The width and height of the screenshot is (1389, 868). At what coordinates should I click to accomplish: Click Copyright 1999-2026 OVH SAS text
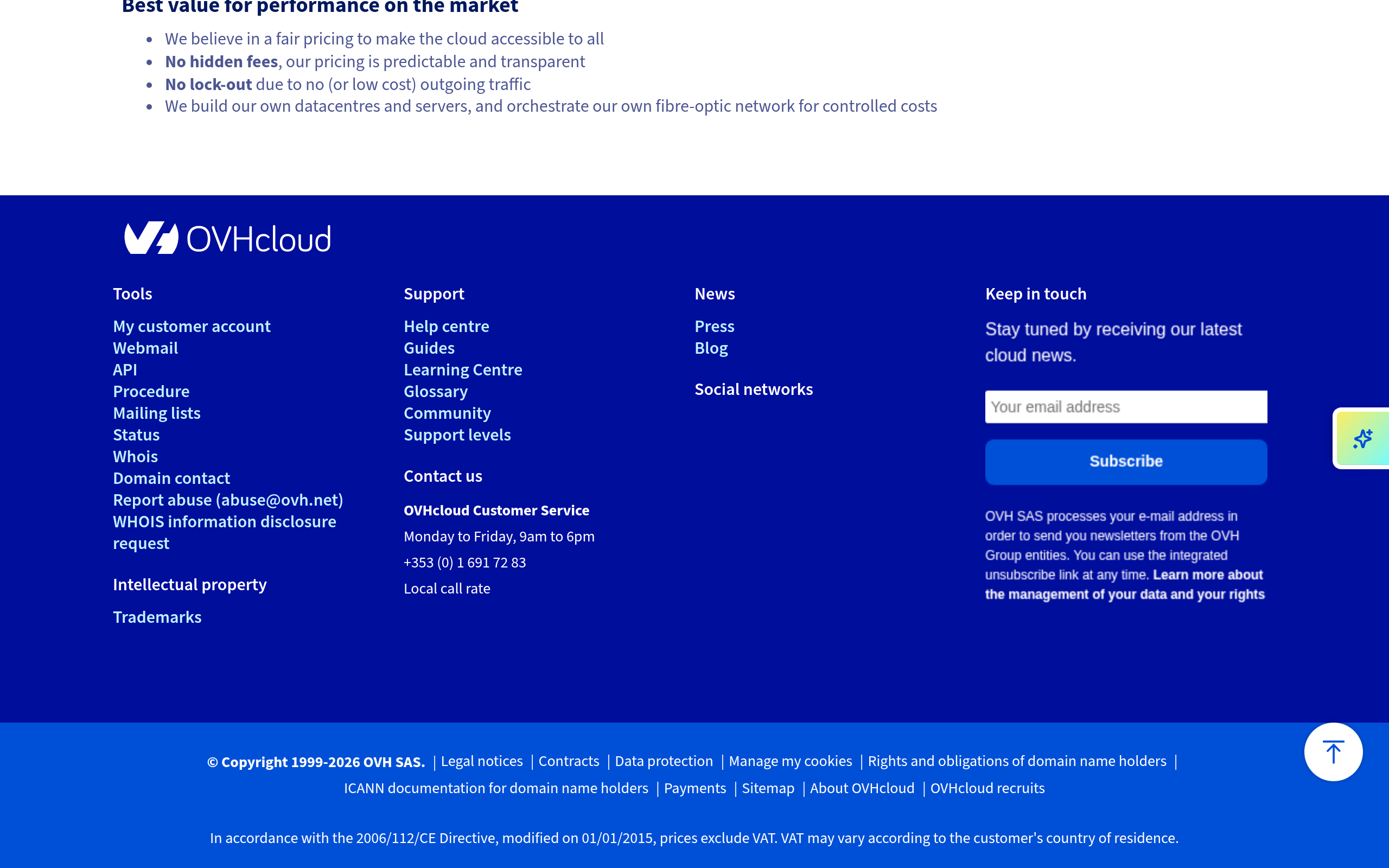point(316,762)
